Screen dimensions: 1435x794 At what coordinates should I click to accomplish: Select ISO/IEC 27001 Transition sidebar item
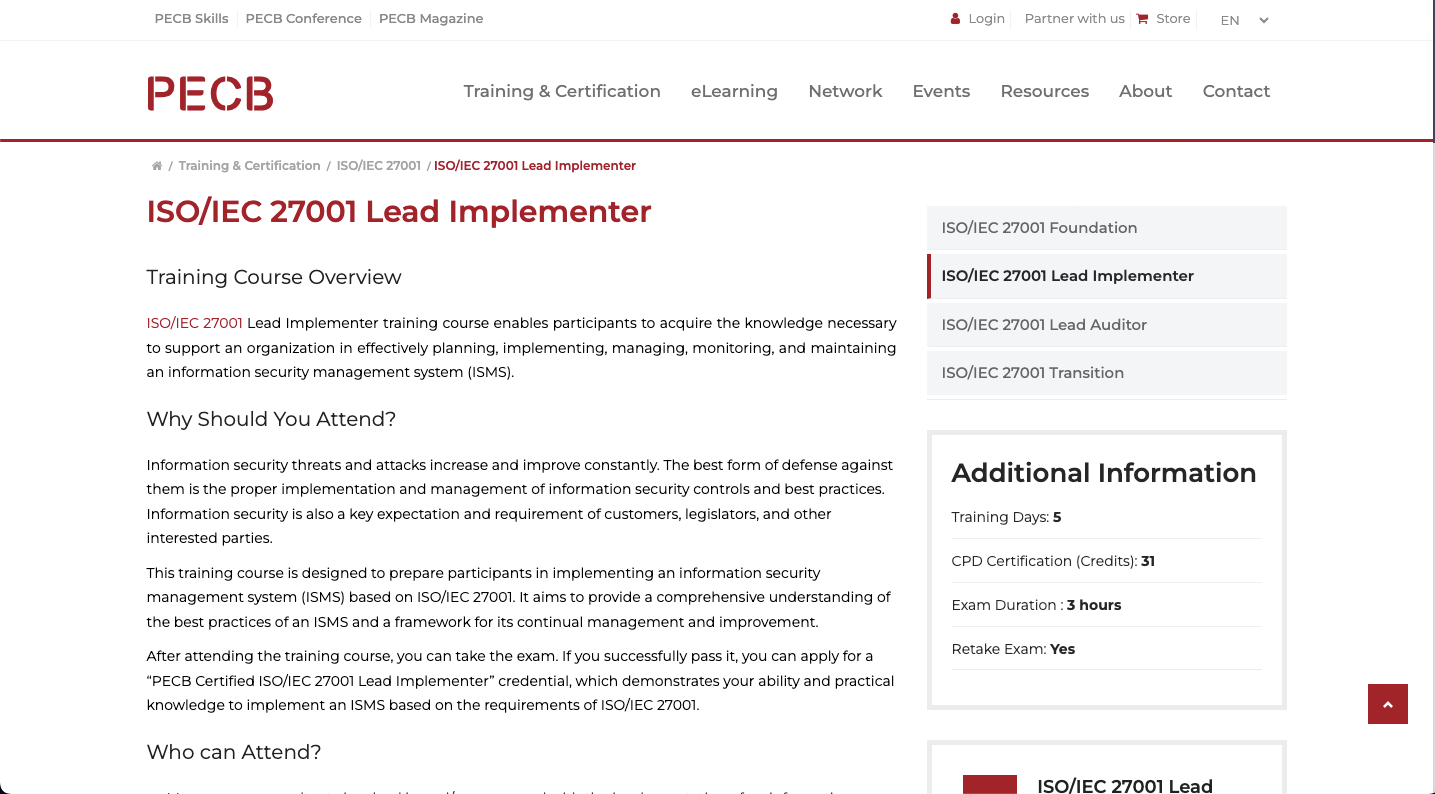coord(1106,373)
